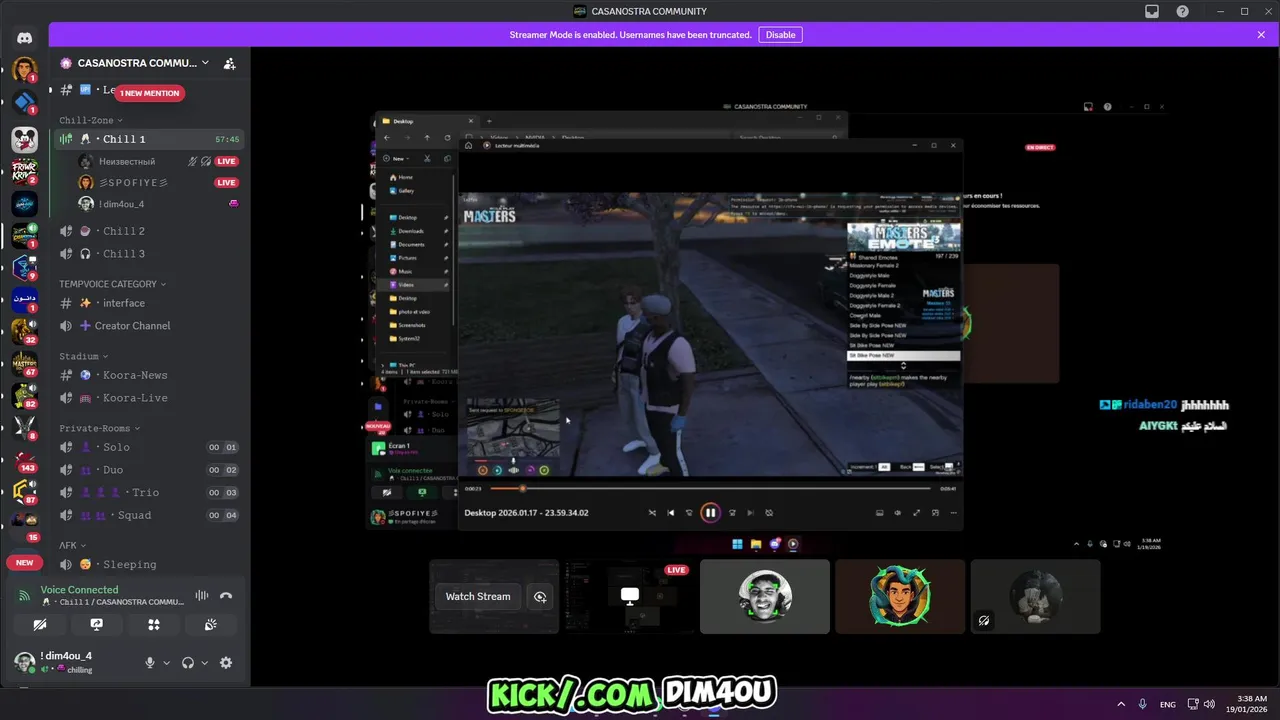
Task: Collapse the AFK category
Action: [72, 545]
